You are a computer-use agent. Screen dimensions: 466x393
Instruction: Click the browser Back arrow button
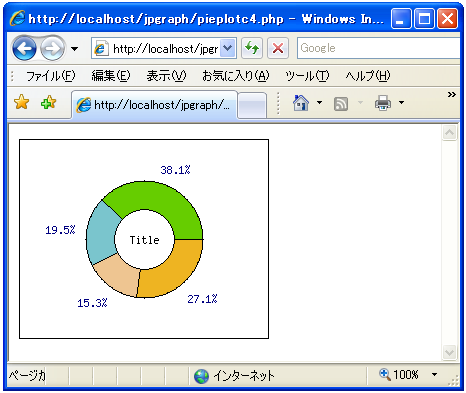coord(24,48)
